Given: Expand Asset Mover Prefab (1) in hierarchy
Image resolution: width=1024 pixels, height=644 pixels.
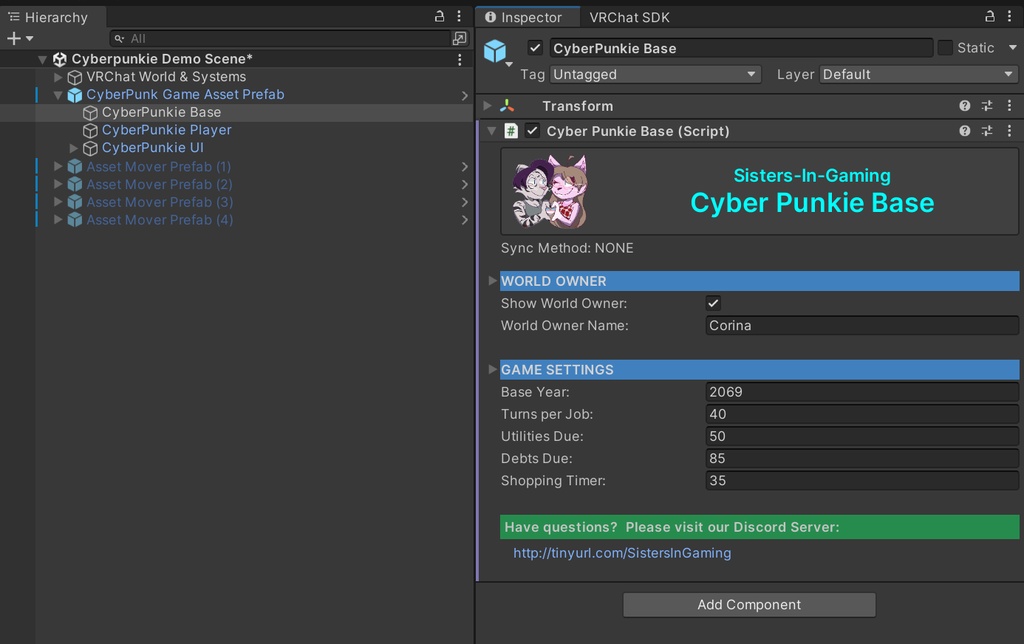Looking at the screenshot, I should (58, 166).
